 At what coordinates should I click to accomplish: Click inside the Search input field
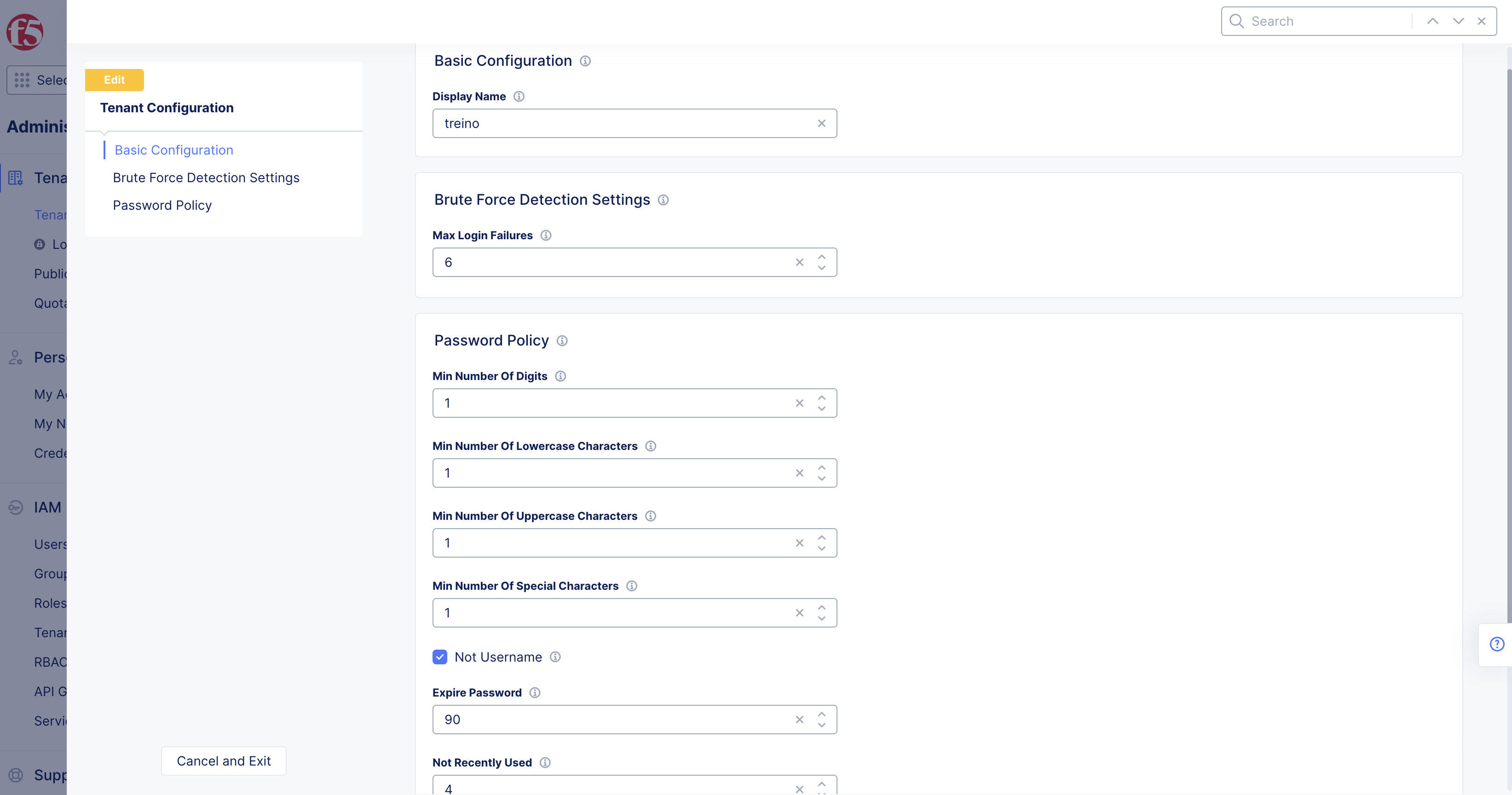pos(1321,21)
